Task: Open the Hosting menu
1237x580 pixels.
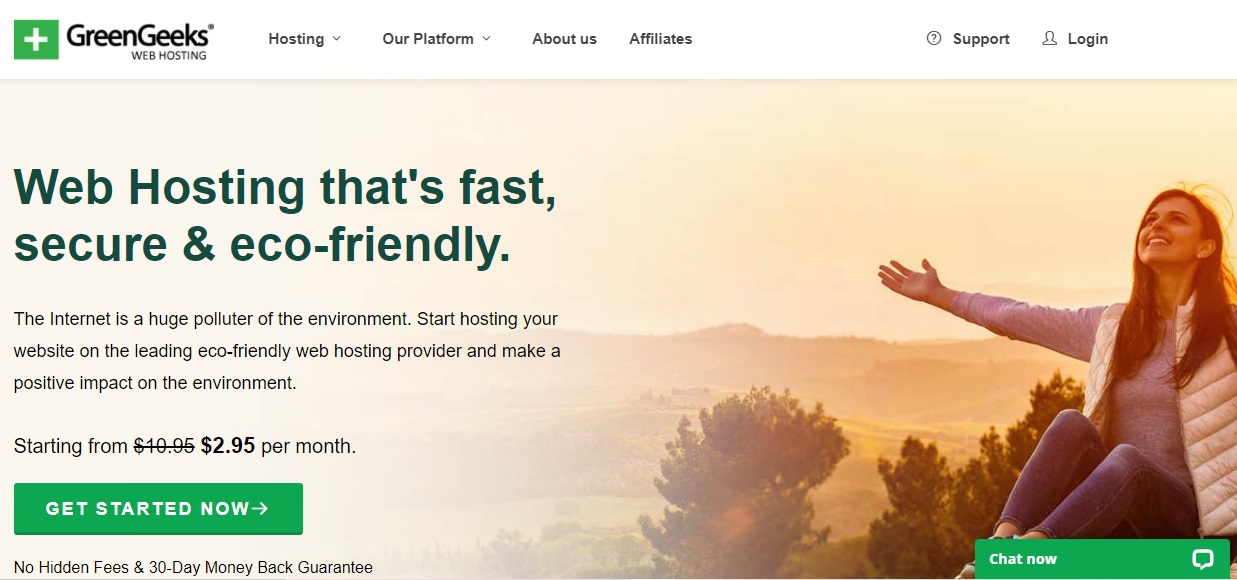Action: click(296, 39)
